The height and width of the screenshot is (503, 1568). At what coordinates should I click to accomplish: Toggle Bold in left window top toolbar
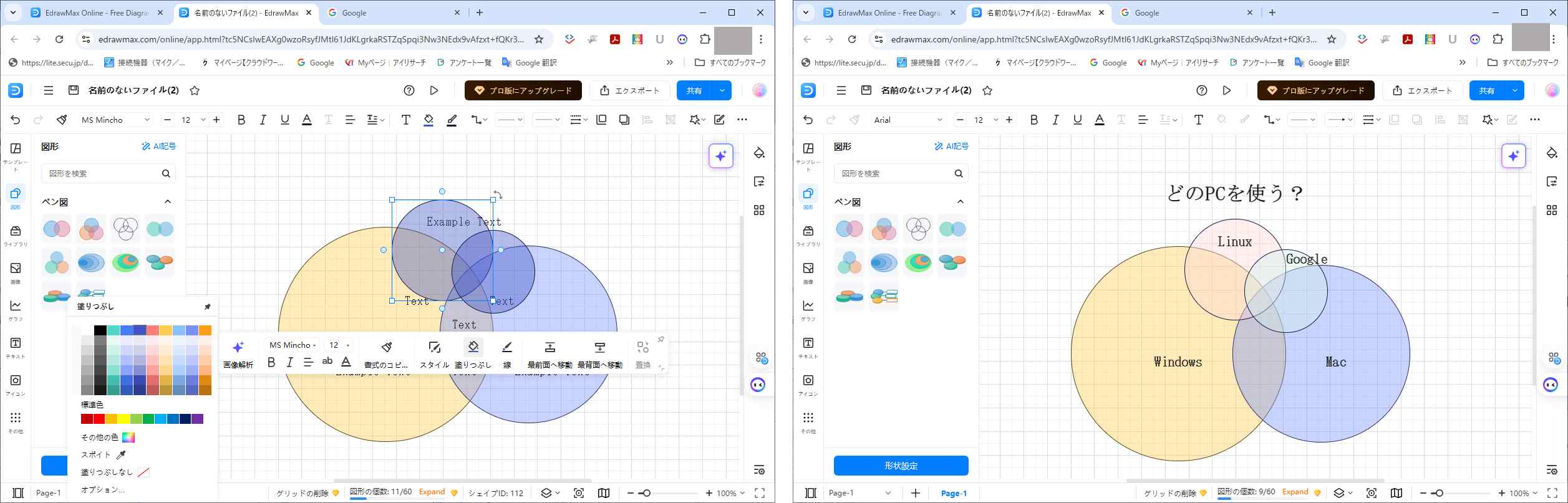241,120
